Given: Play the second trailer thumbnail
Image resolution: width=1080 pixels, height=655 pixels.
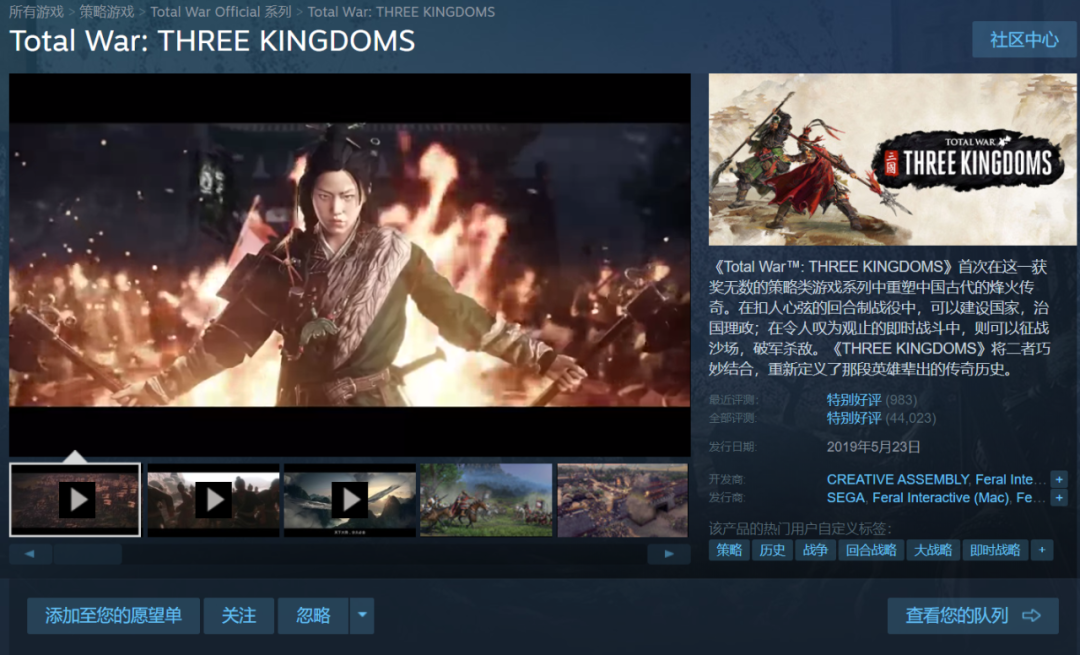Looking at the screenshot, I should (214, 500).
